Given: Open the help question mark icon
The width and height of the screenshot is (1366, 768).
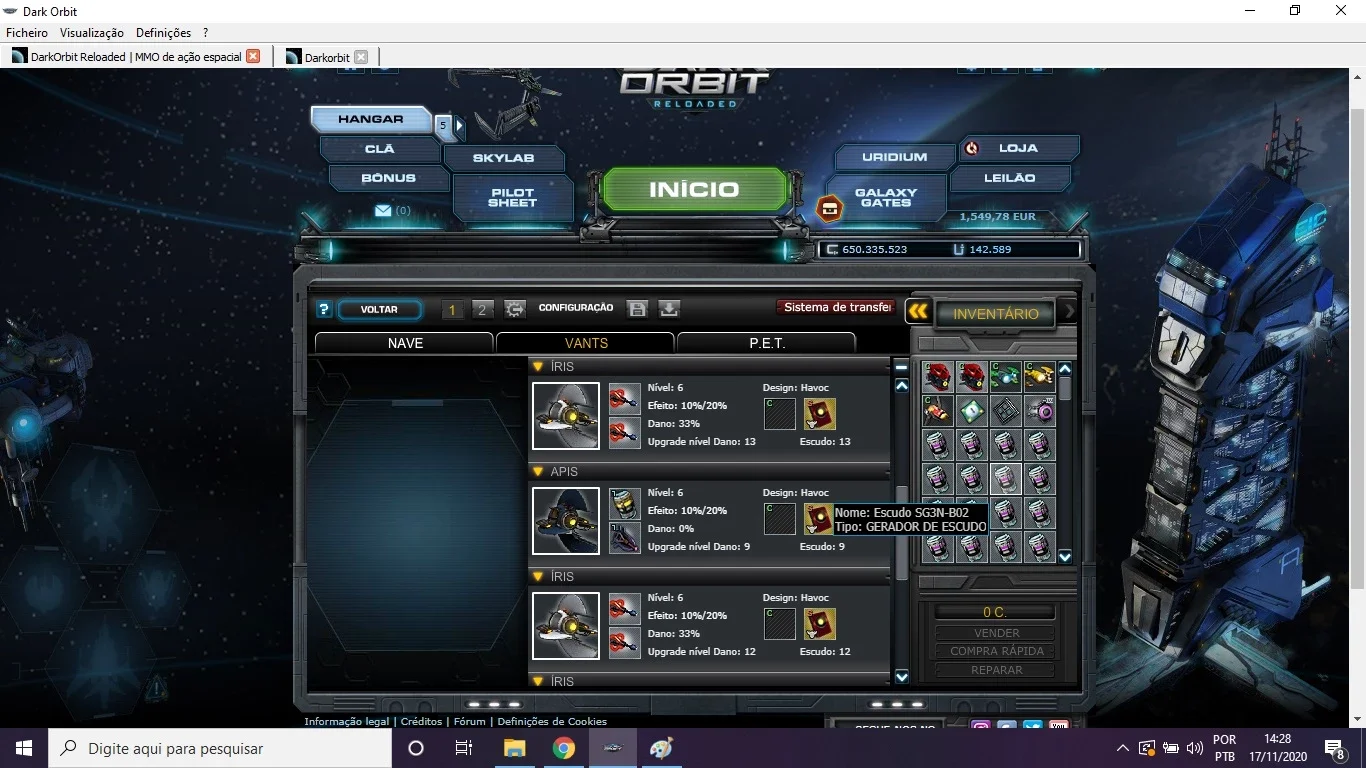Looking at the screenshot, I should (323, 310).
